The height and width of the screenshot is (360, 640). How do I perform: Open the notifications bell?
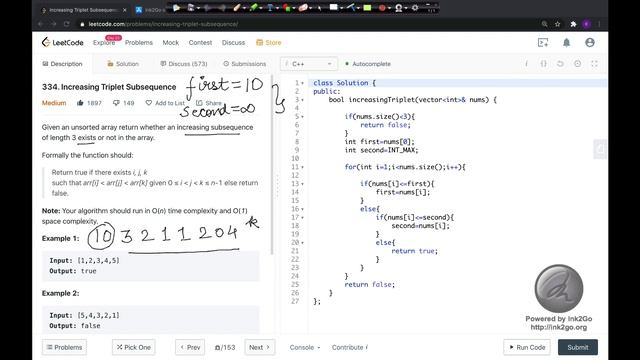567,42
